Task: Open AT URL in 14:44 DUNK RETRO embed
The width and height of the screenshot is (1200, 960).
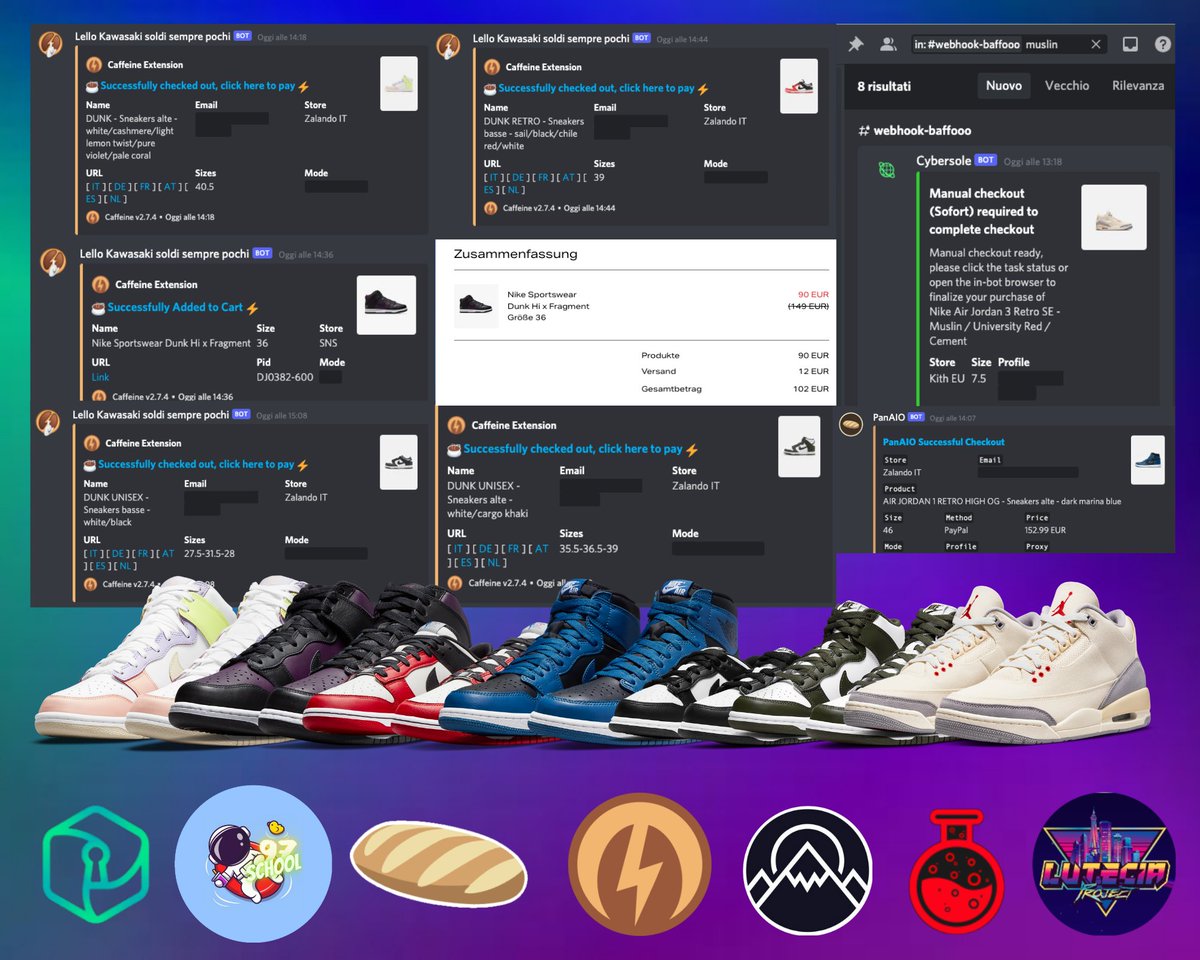Action: [x=569, y=177]
